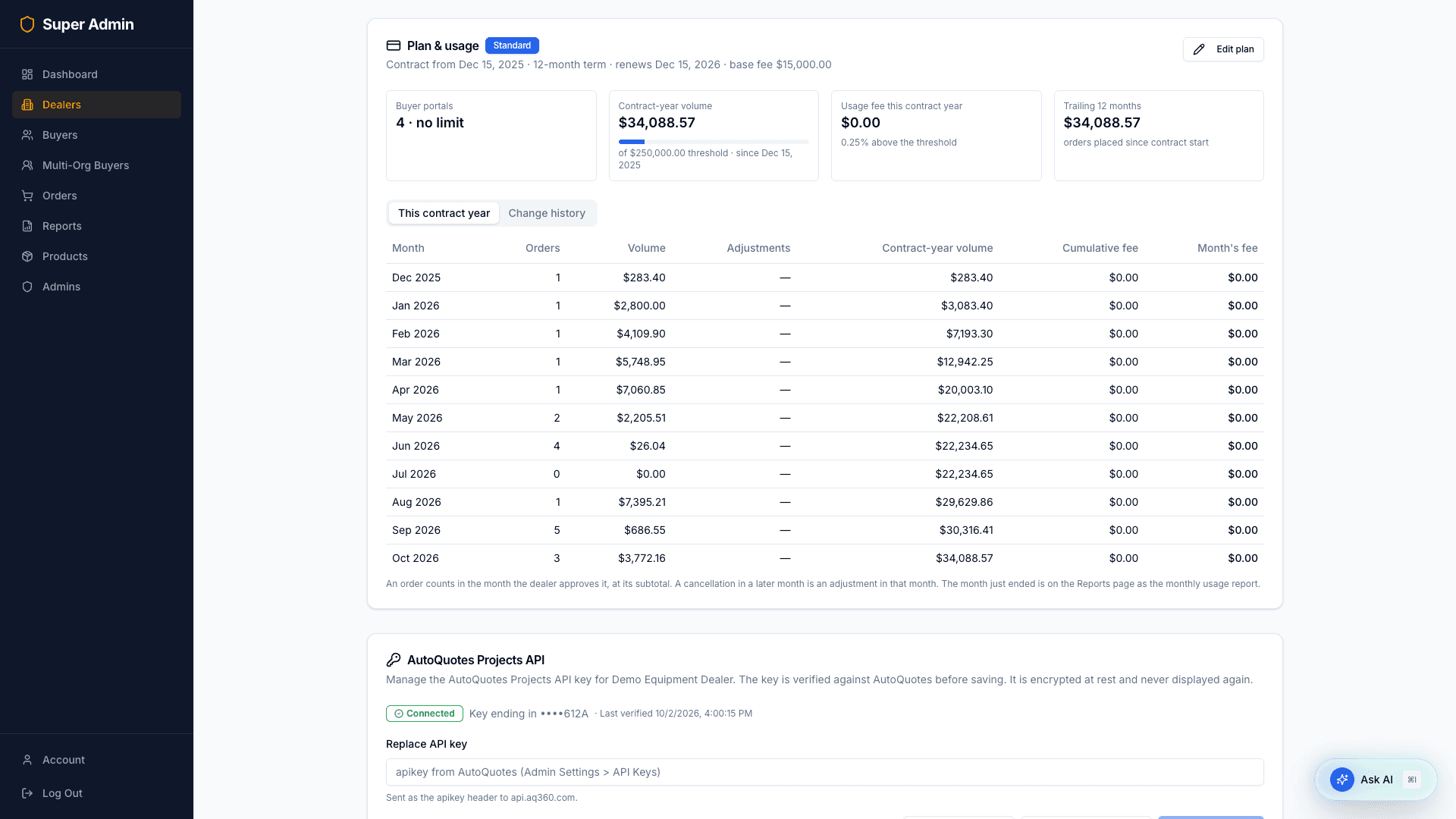The height and width of the screenshot is (819, 1456).
Task: Click the Contract-year volume column header
Action: coord(937,248)
